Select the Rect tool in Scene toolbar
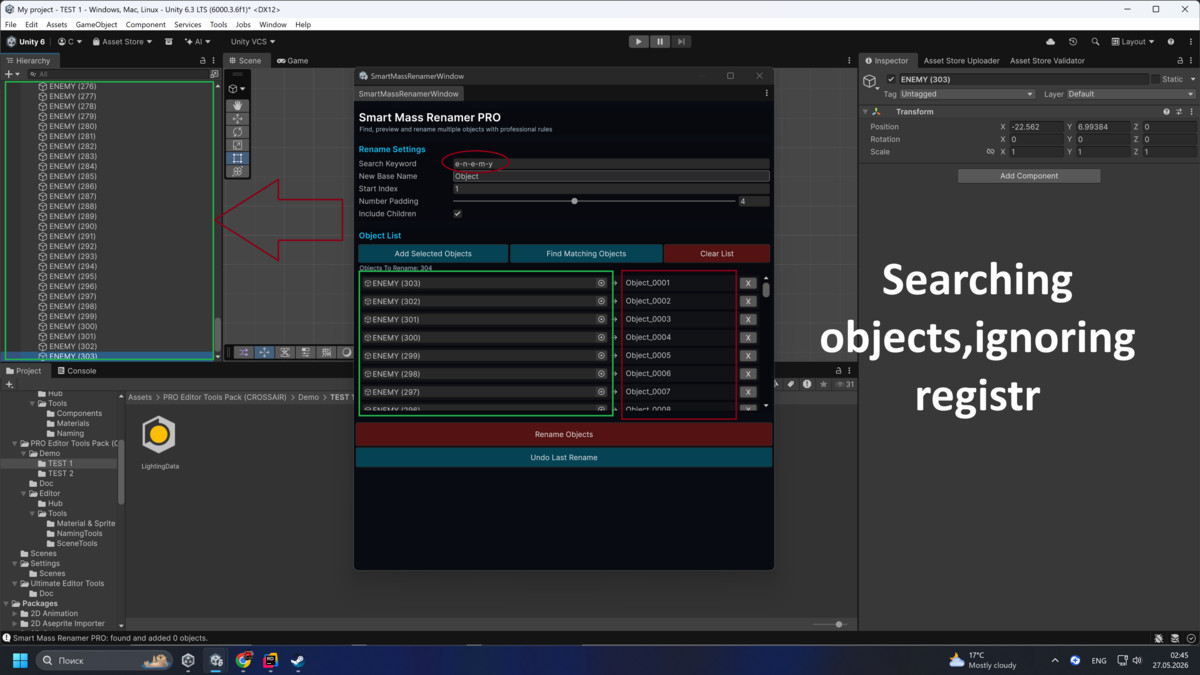Image resolution: width=1200 pixels, height=675 pixels. [x=237, y=158]
